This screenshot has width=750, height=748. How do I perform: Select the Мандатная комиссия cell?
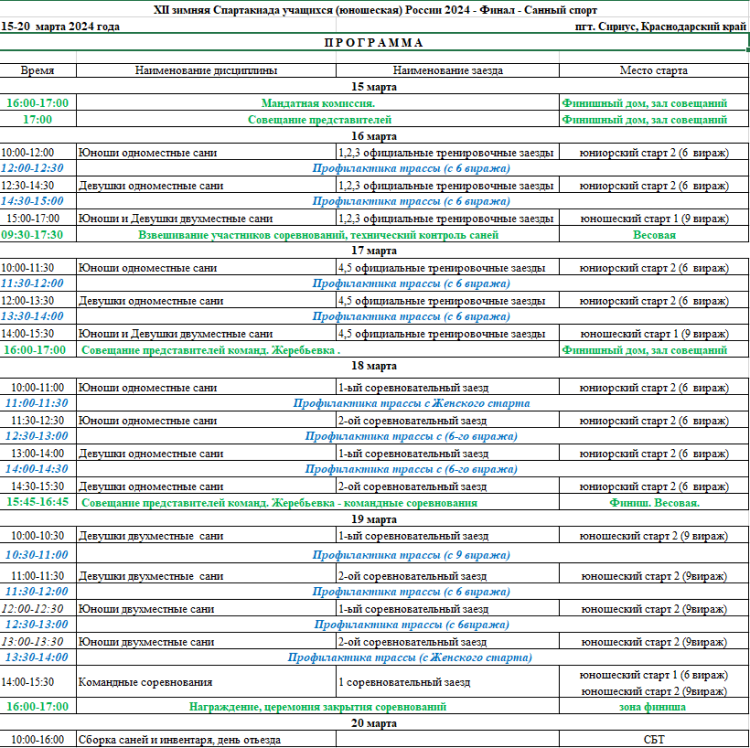click(x=318, y=103)
